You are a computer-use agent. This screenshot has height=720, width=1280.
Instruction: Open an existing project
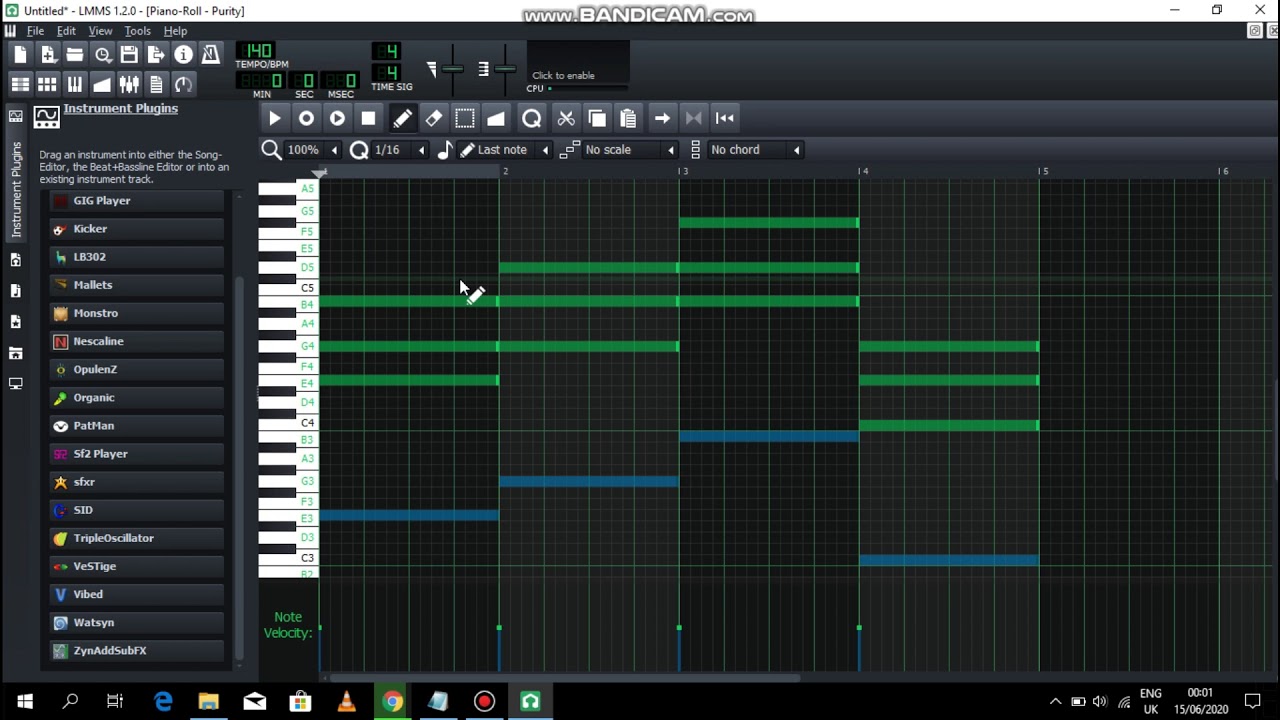75,55
